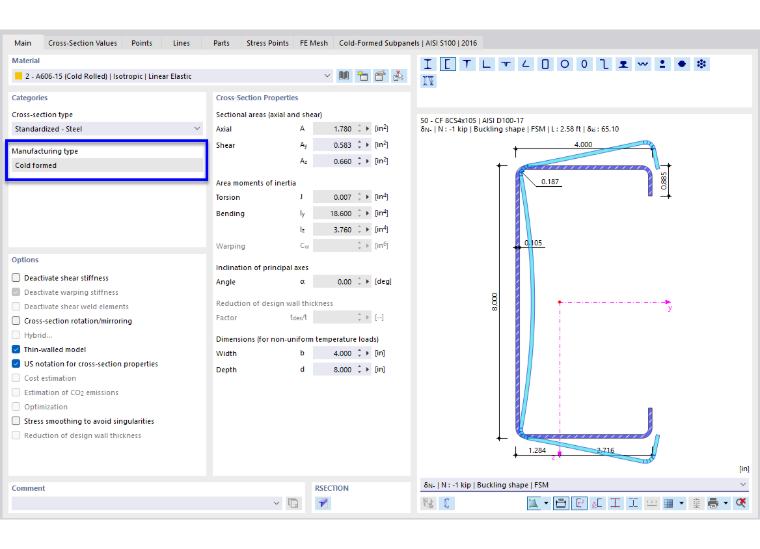Viewport: 760px width, 549px height.
Task: Click the Width b value field
Action: 335,353
